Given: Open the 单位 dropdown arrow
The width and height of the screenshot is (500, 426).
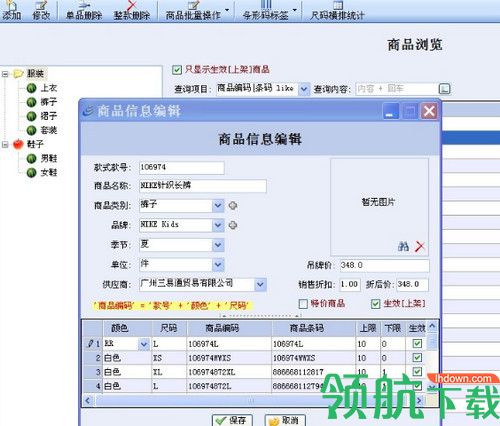Looking at the screenshot, I should point(218,265).
